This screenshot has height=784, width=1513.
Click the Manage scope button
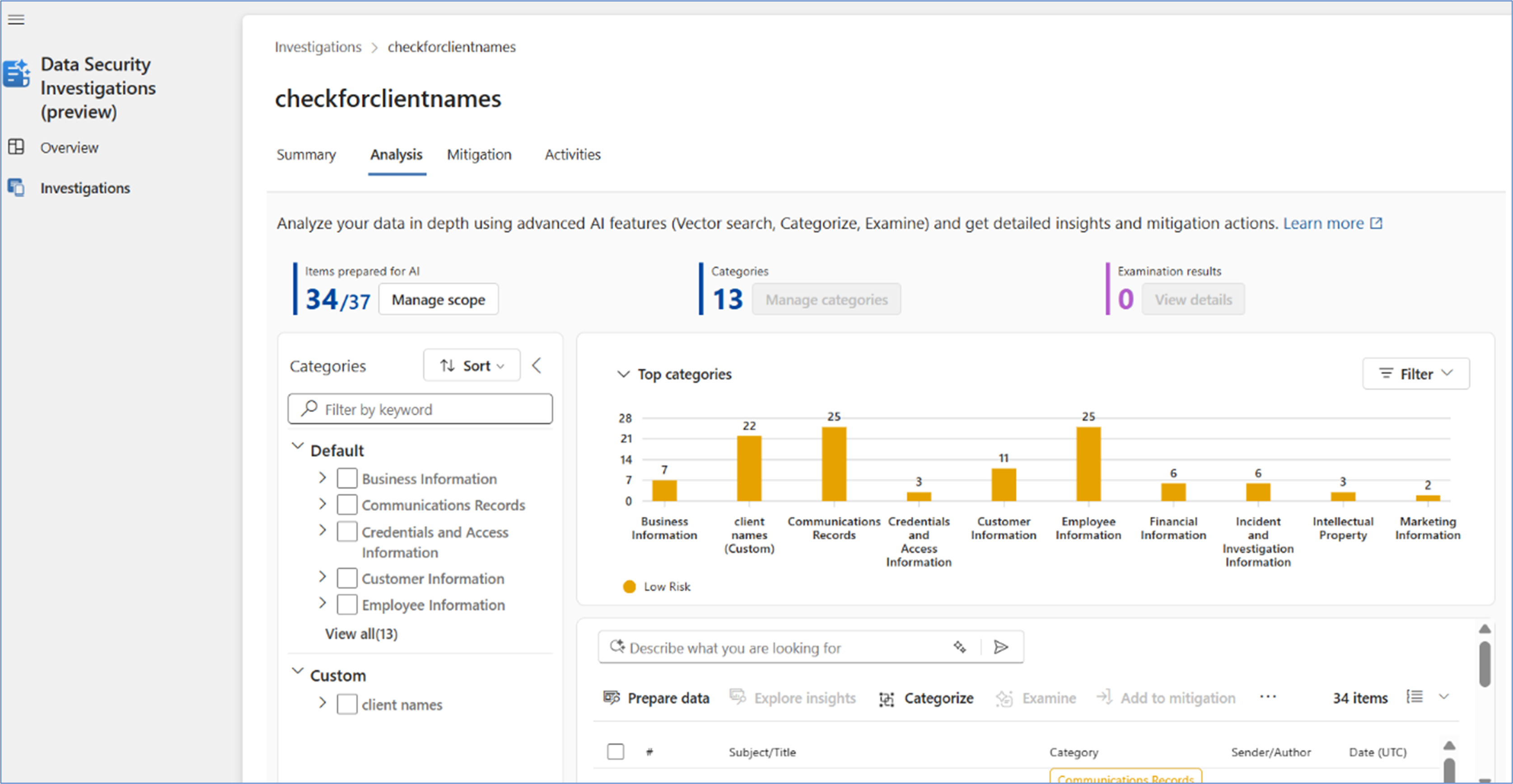tap(438, 299)
